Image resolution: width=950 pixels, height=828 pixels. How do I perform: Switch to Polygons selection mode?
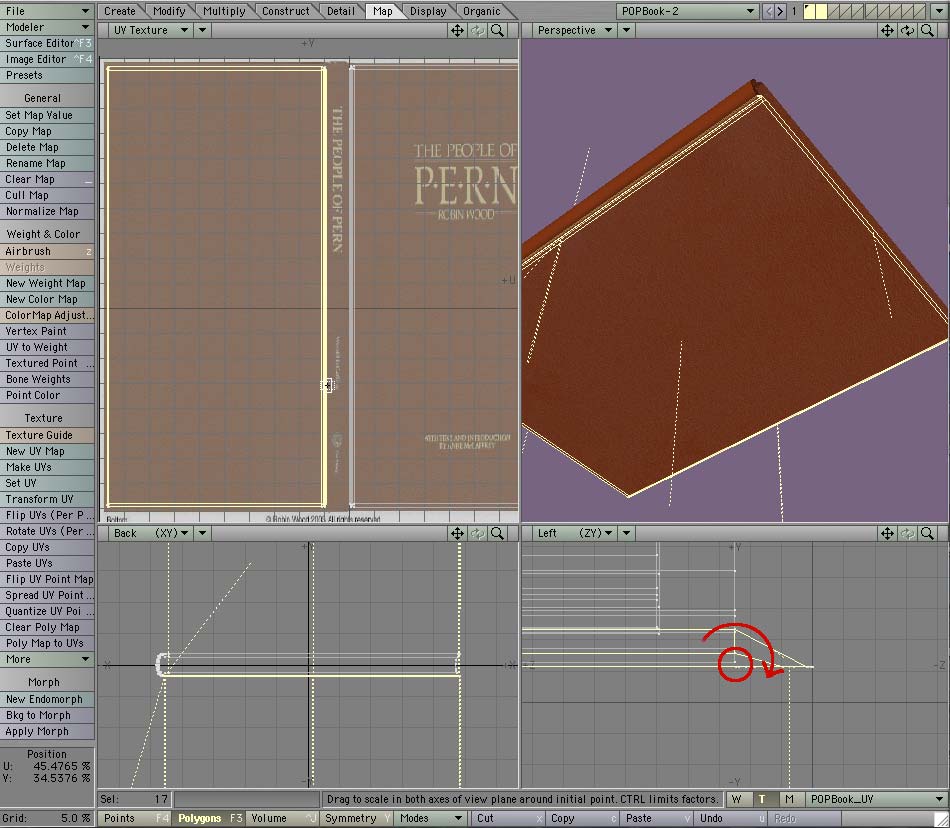click(x=209, y=818)
